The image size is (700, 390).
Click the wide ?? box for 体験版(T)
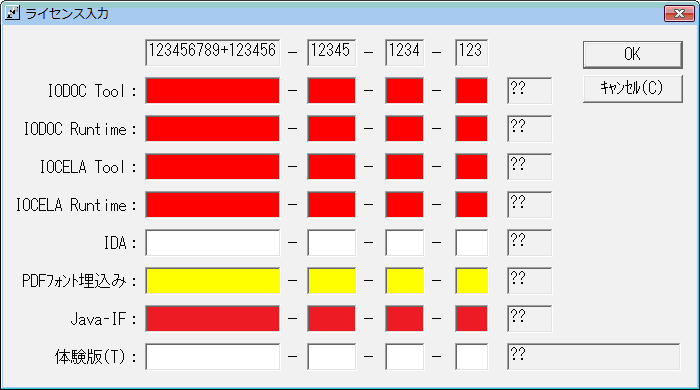click(593, 357)
